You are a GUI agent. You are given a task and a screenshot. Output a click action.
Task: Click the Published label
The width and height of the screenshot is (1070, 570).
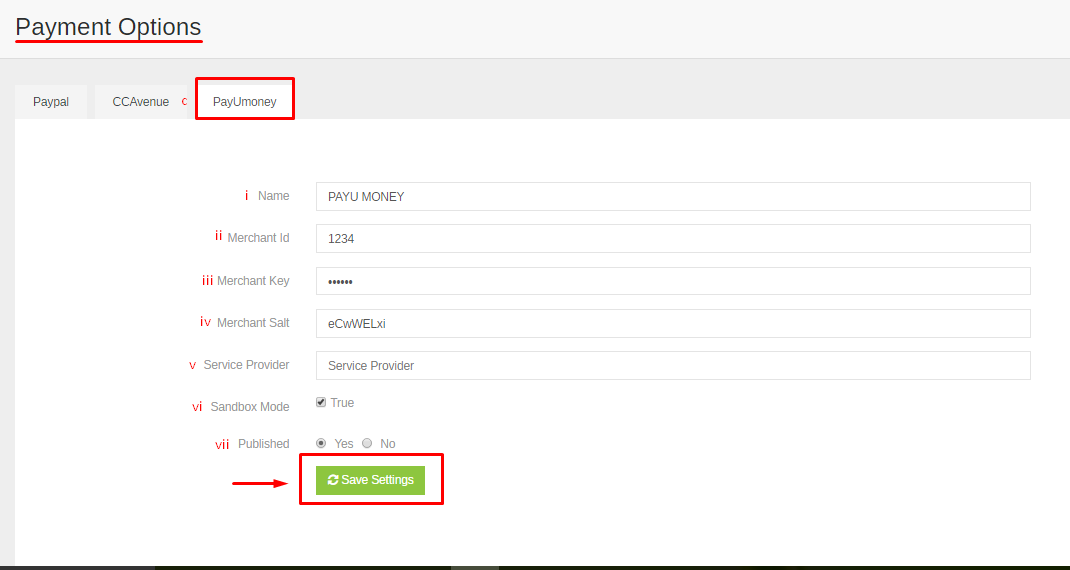(263, 444)
